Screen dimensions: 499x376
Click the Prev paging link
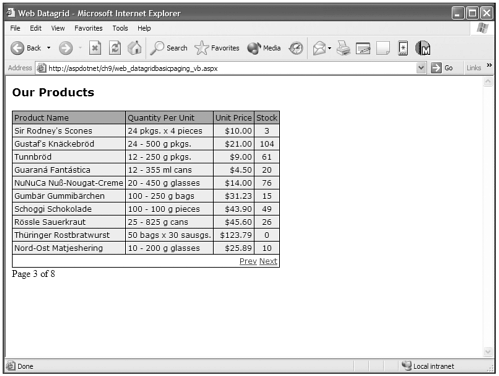(x=248, y=261)
